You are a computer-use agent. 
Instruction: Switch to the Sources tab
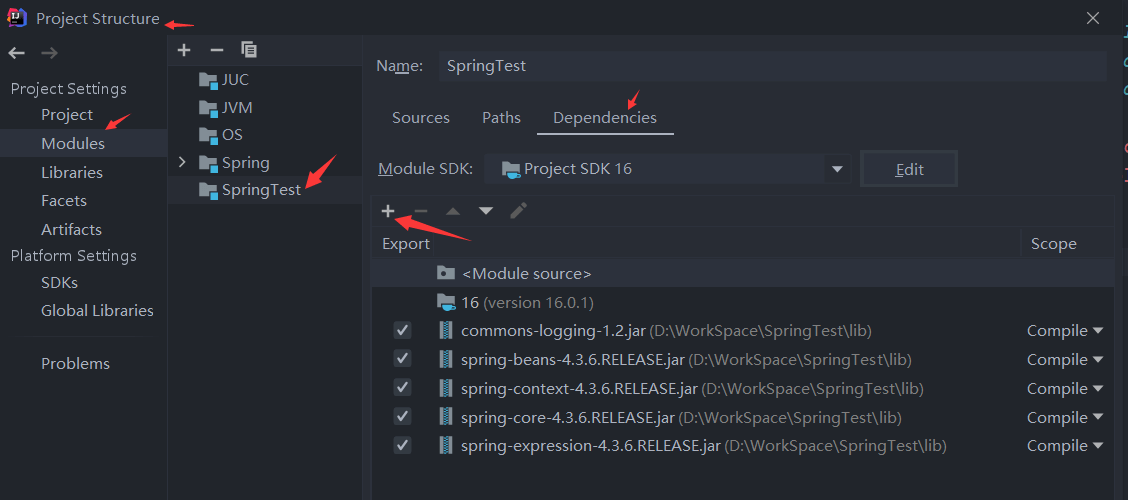tap(421, 118)
